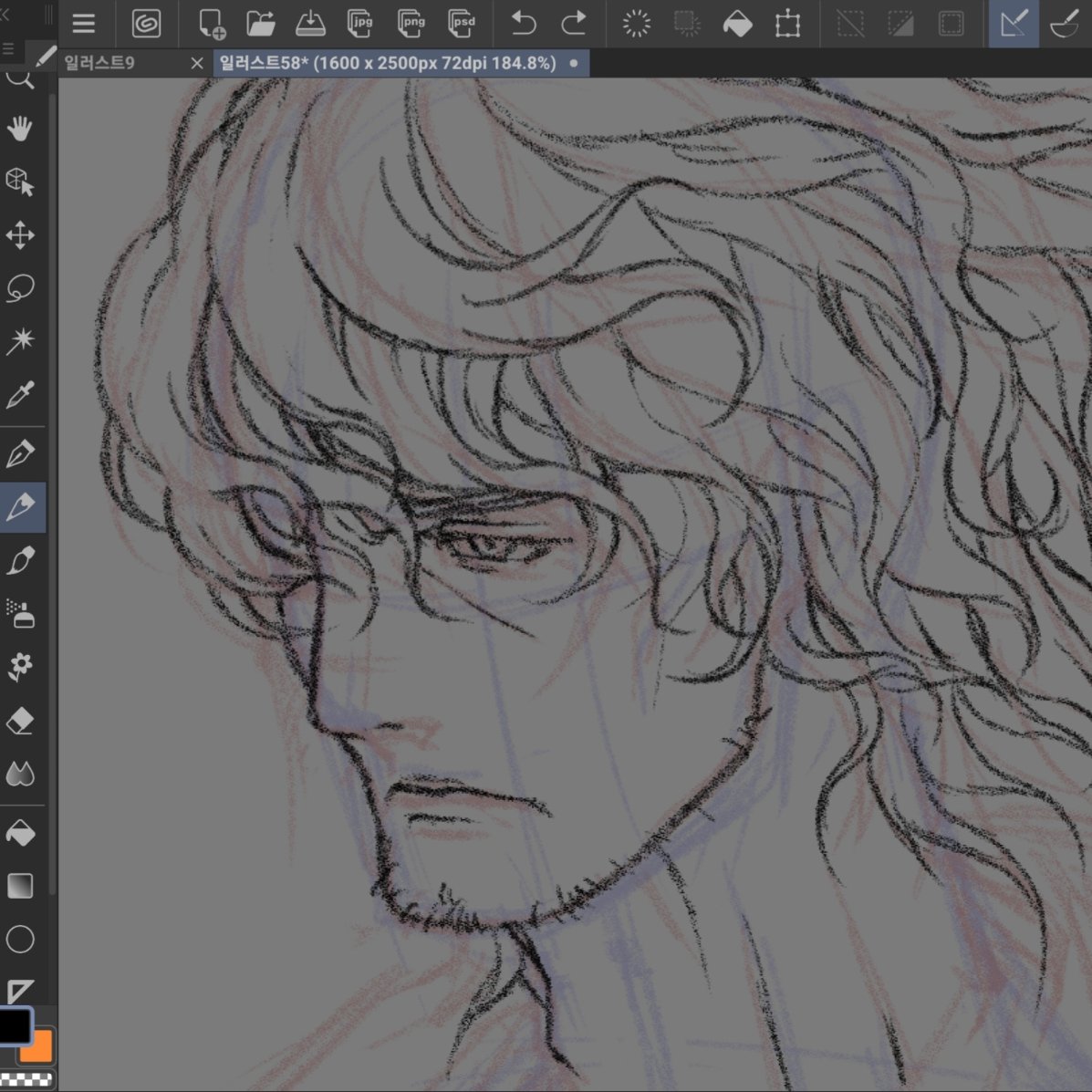This screenshot has width=1092, height=1092.
Task: Select the Pen tool
Action: pyautogui.click(x=20, y=454)
